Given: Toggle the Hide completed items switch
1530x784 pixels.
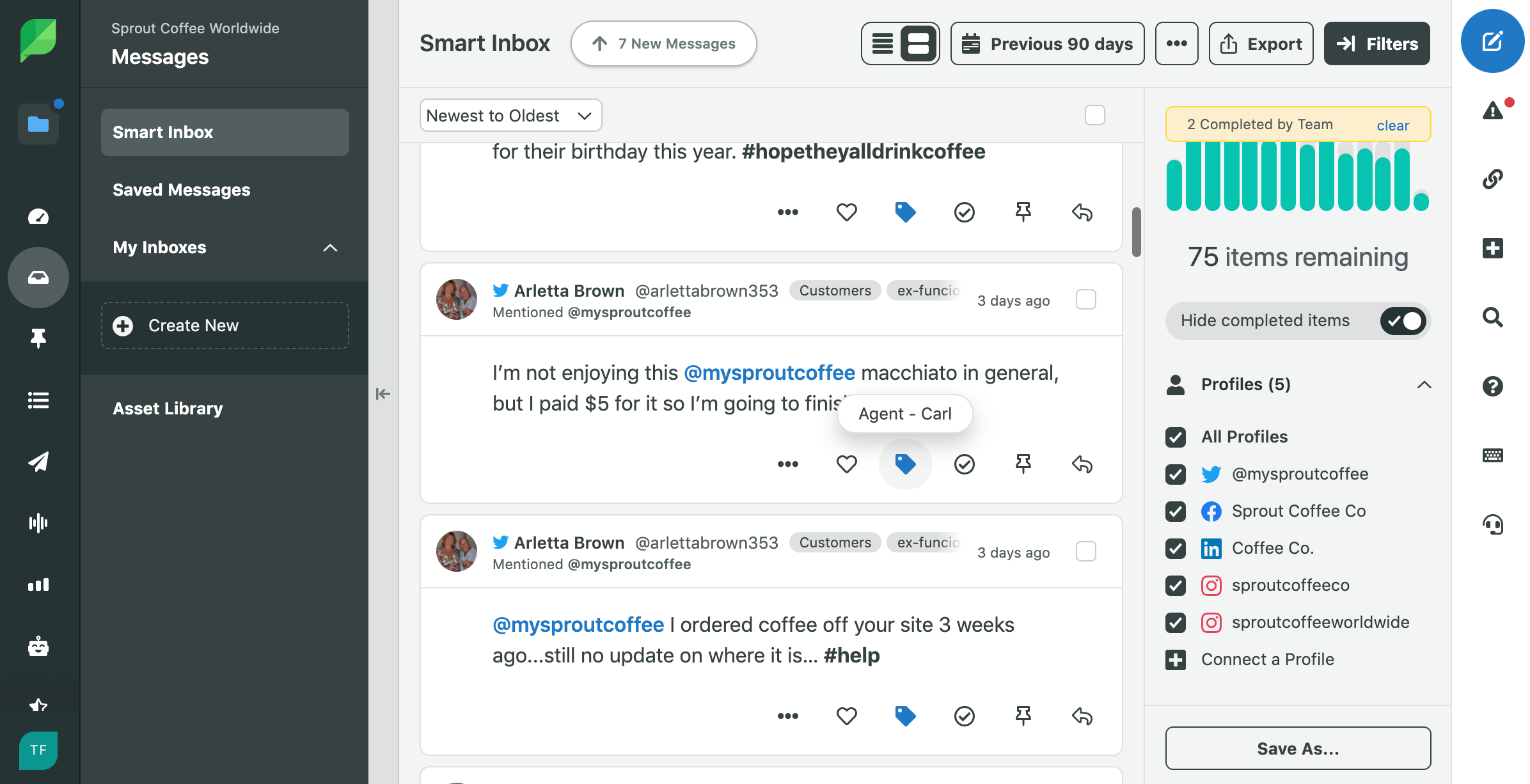Looking at the screenshot, I should (x=1403, y=321).
